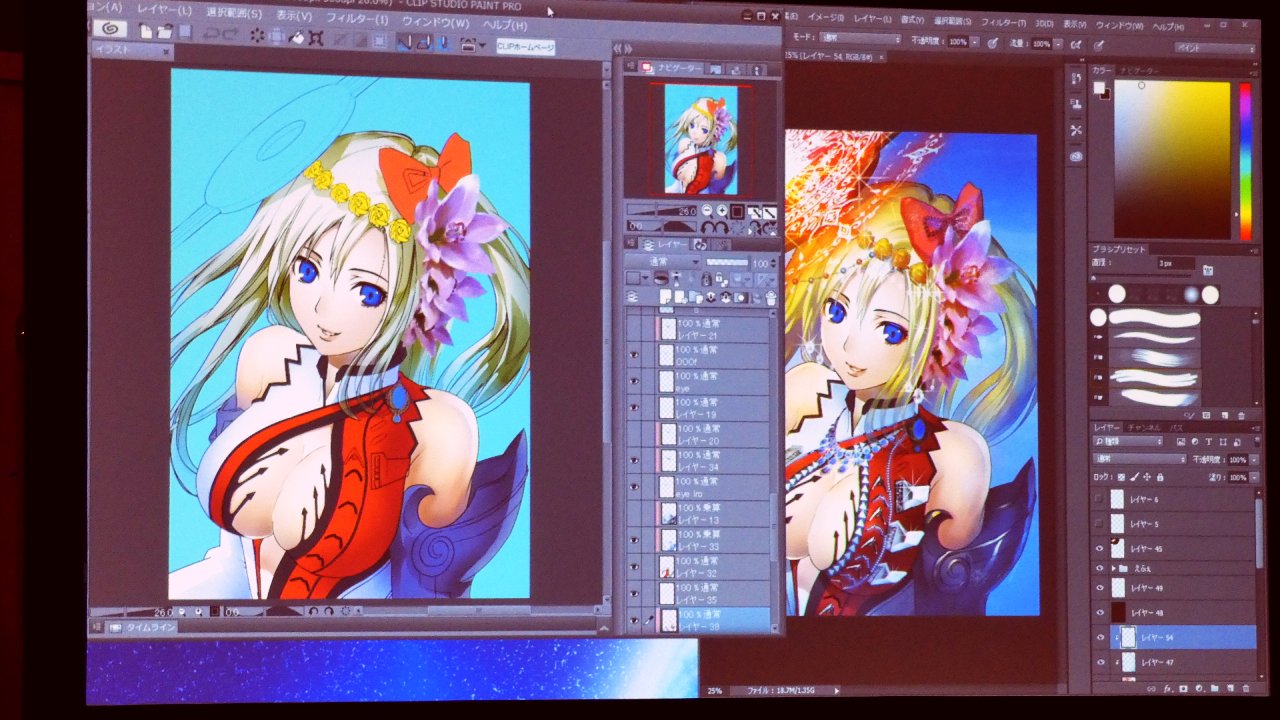Click inside the Photoshop color picker field
The height and width of the screenshot is (720, 1280).
[x=1172, y=160]
